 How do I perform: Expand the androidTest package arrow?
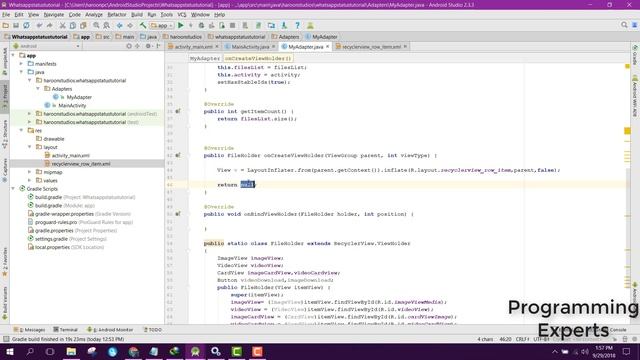coord(29,113)
